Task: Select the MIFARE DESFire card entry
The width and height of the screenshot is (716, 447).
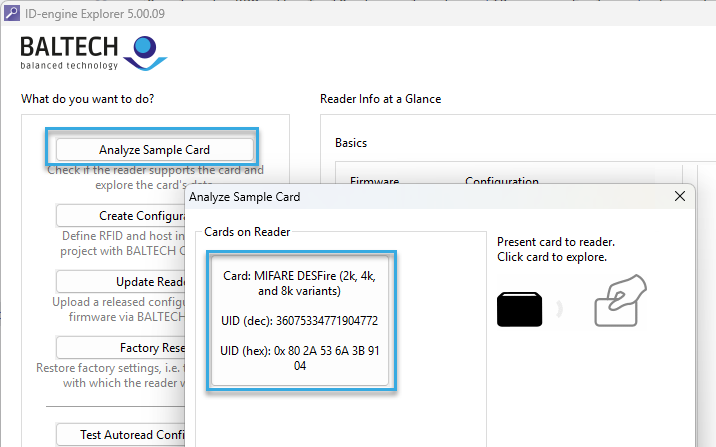Action: click(300, 321)
